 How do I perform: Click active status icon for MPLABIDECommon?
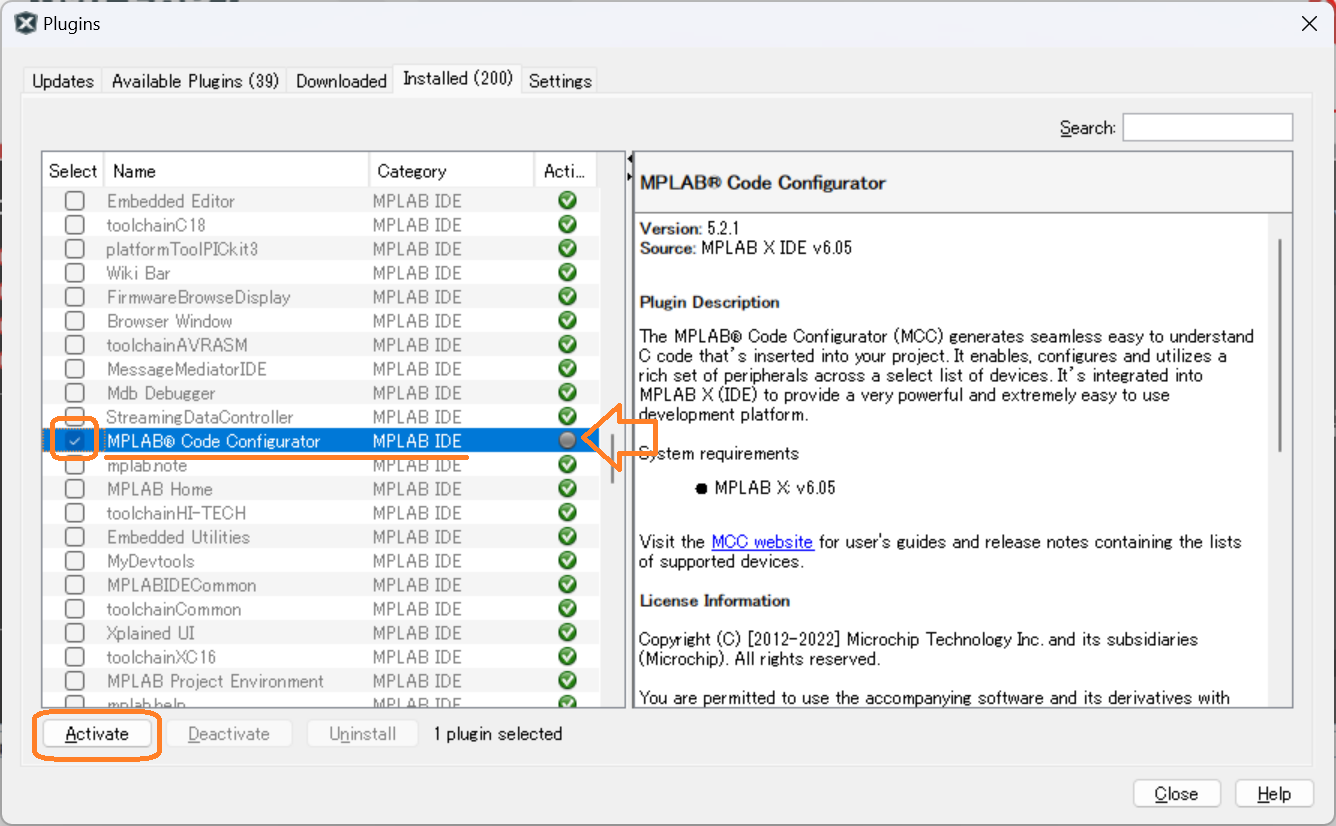tap(567, 585)
